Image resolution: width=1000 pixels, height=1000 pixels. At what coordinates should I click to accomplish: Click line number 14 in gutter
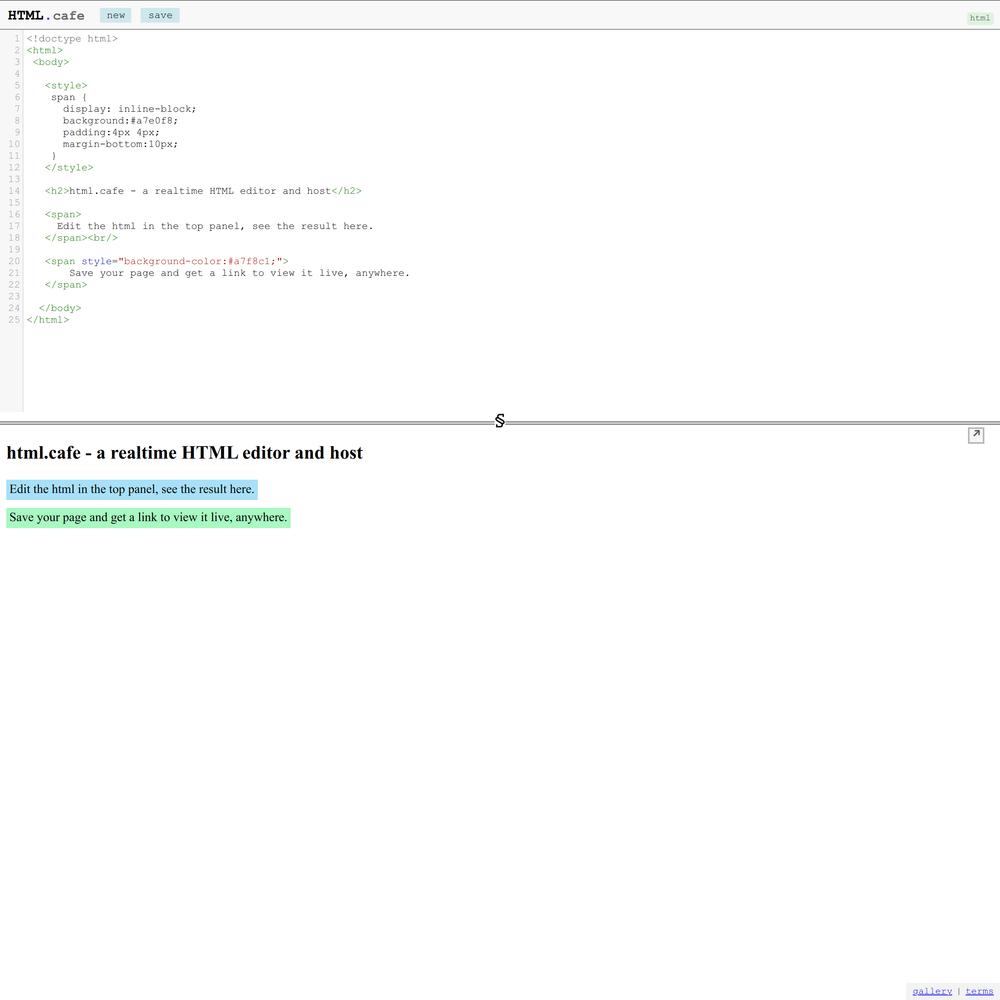click(14, 191)
